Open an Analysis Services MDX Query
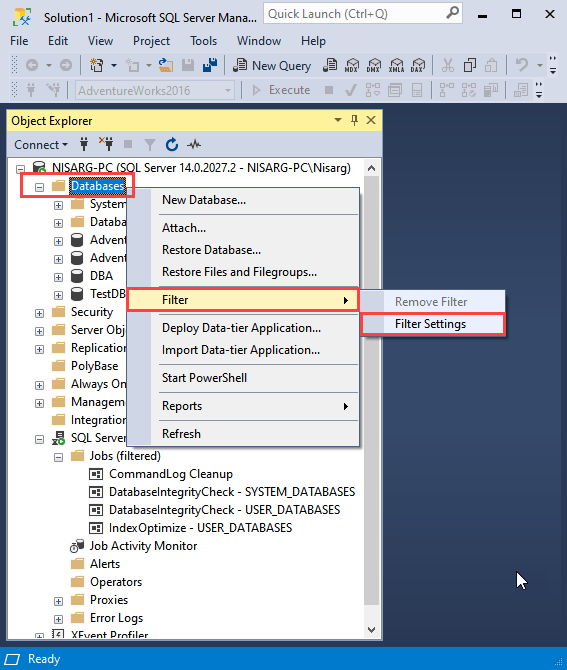The image size is (567, 670). pyautogui.click(x=352, y=65)
